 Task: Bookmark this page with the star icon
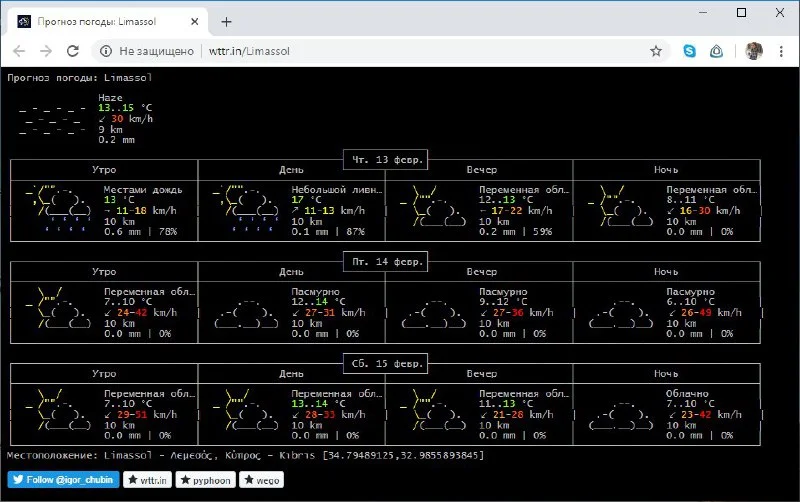tap(656, 51)
